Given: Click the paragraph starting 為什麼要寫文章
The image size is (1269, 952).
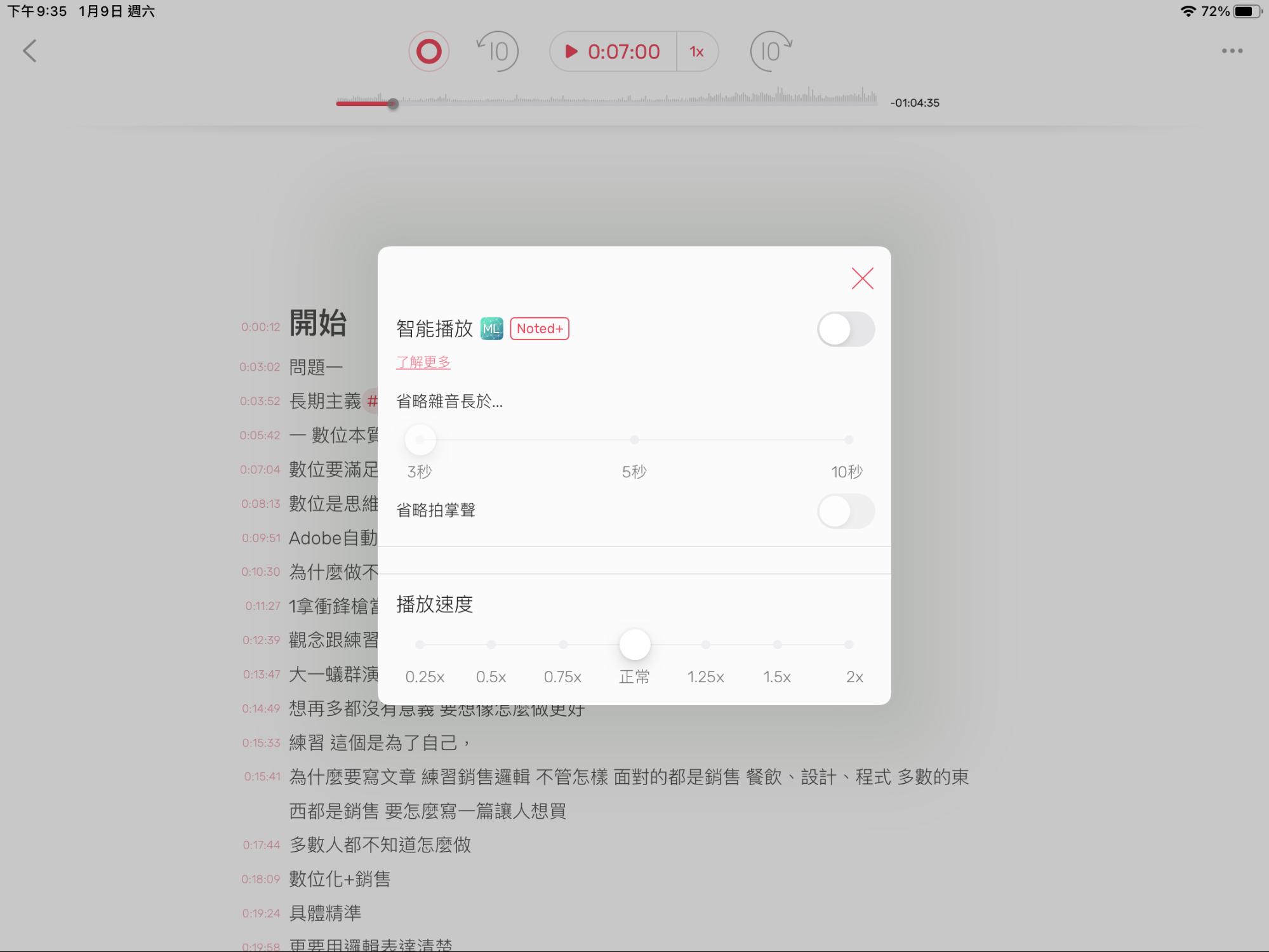Looking at the screenshot, I should (629, 794).
